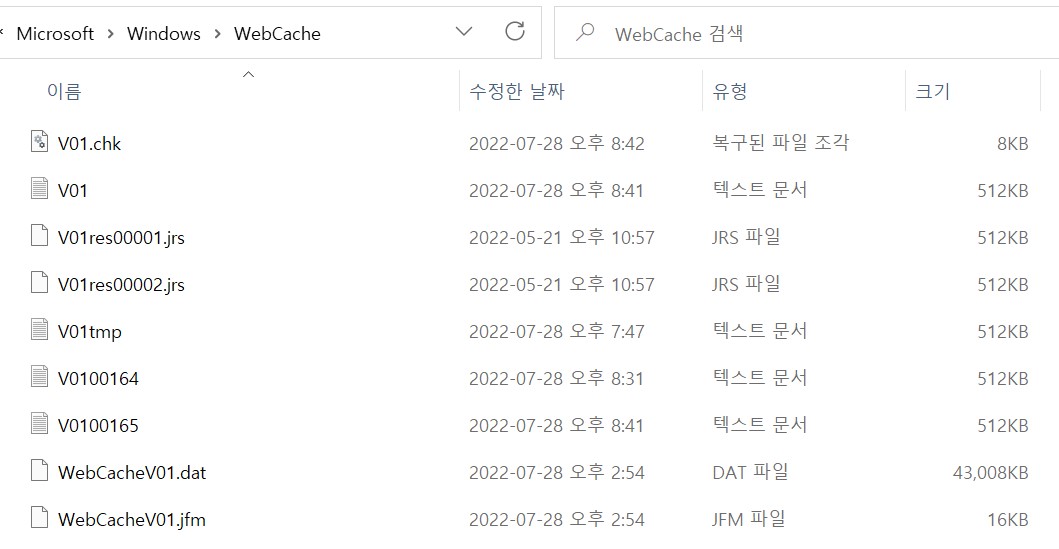
Task: Expand the chevron after Microsoft breadcrumb
Action: [x=110, y=34]
